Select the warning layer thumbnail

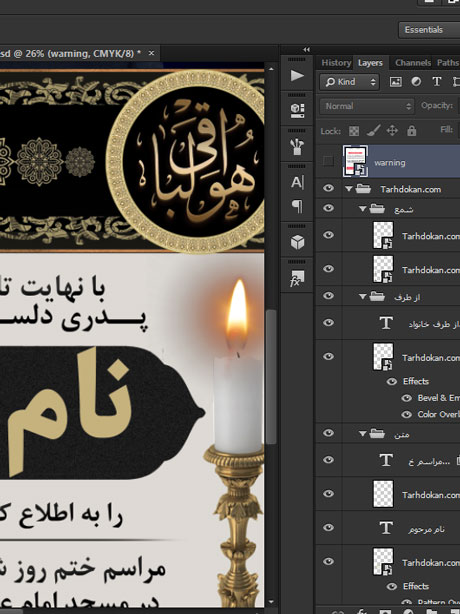click(355, 161)
